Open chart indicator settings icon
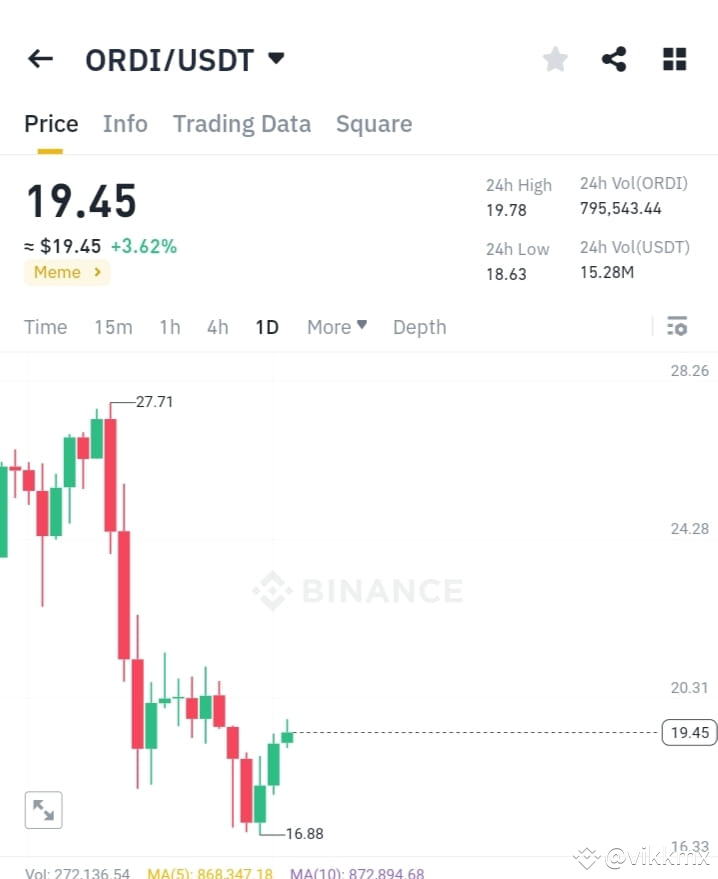Screen dimensions: 718x879 (x=677, y=326)
